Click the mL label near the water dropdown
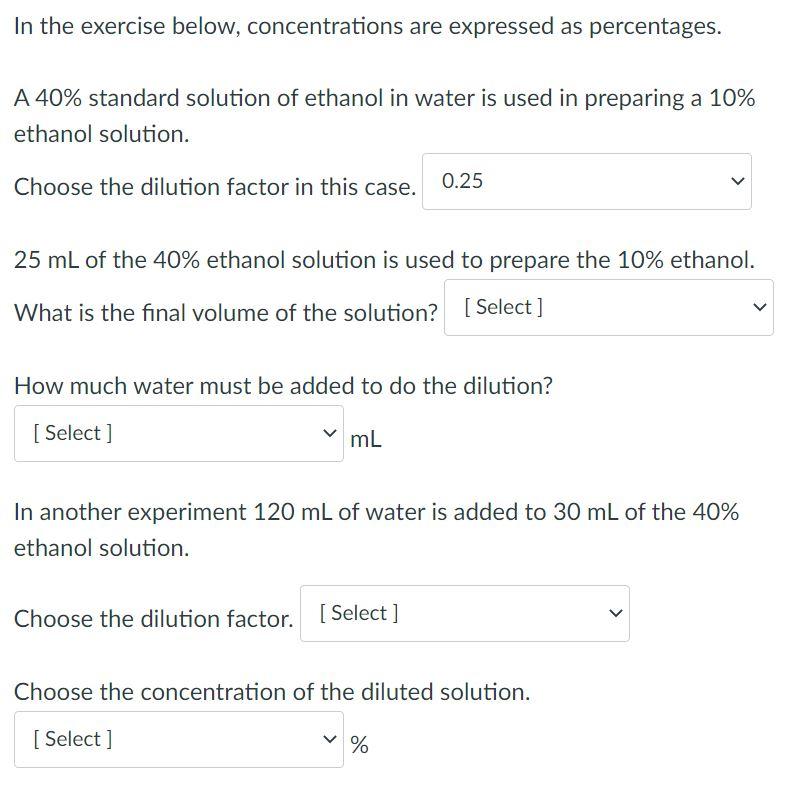The image size is (789, 808). pos(365,438)
